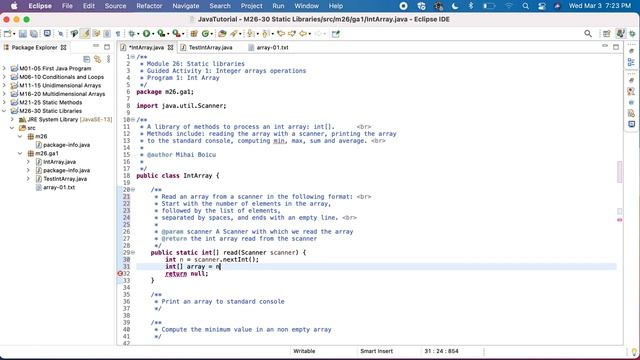640x360 pixels.
Task: Click the Back navigation arrow
Action: click(303, 34)
